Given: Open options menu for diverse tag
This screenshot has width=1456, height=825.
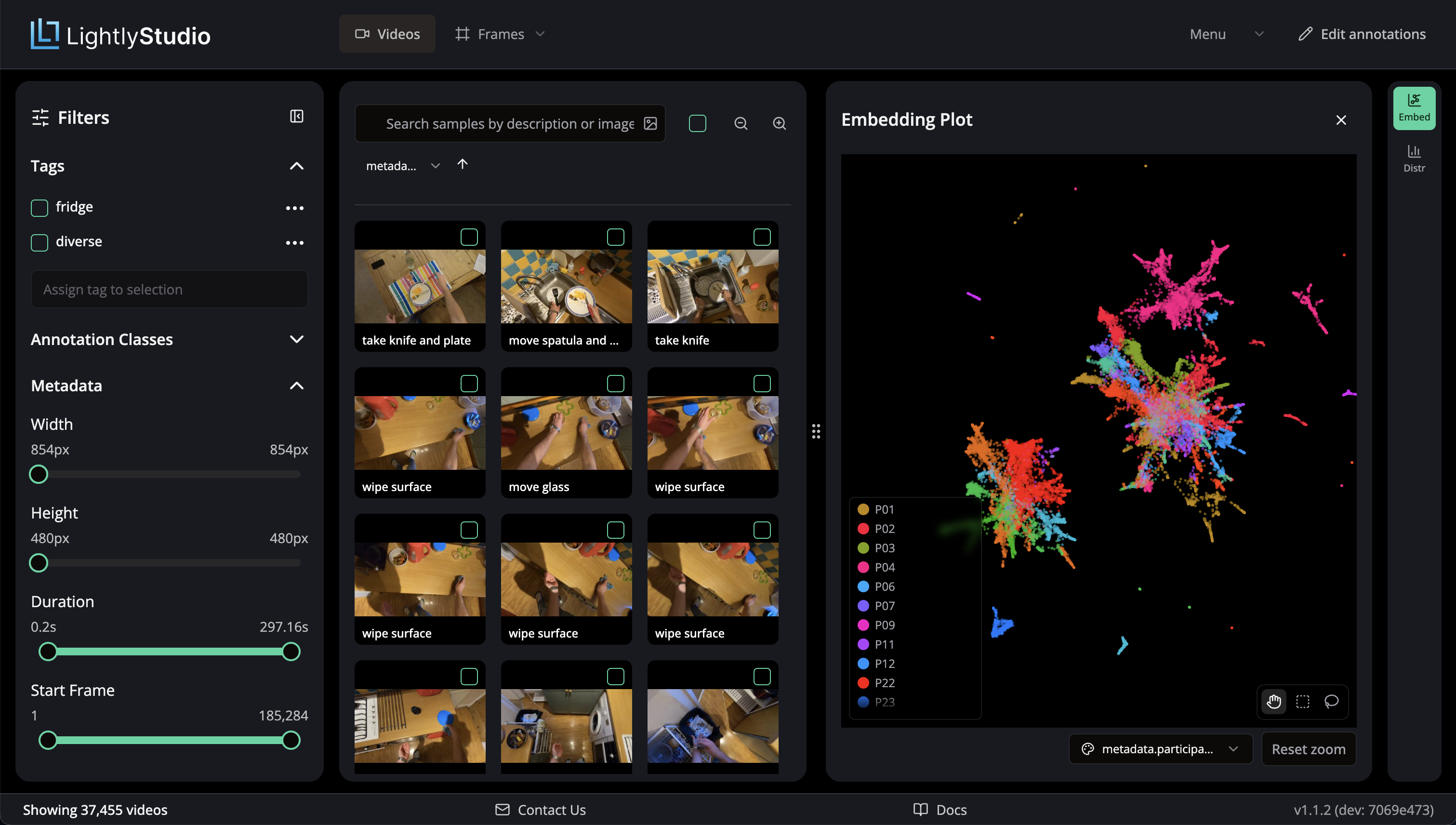Looking at the screenshot, I should [x=294, y=242].
